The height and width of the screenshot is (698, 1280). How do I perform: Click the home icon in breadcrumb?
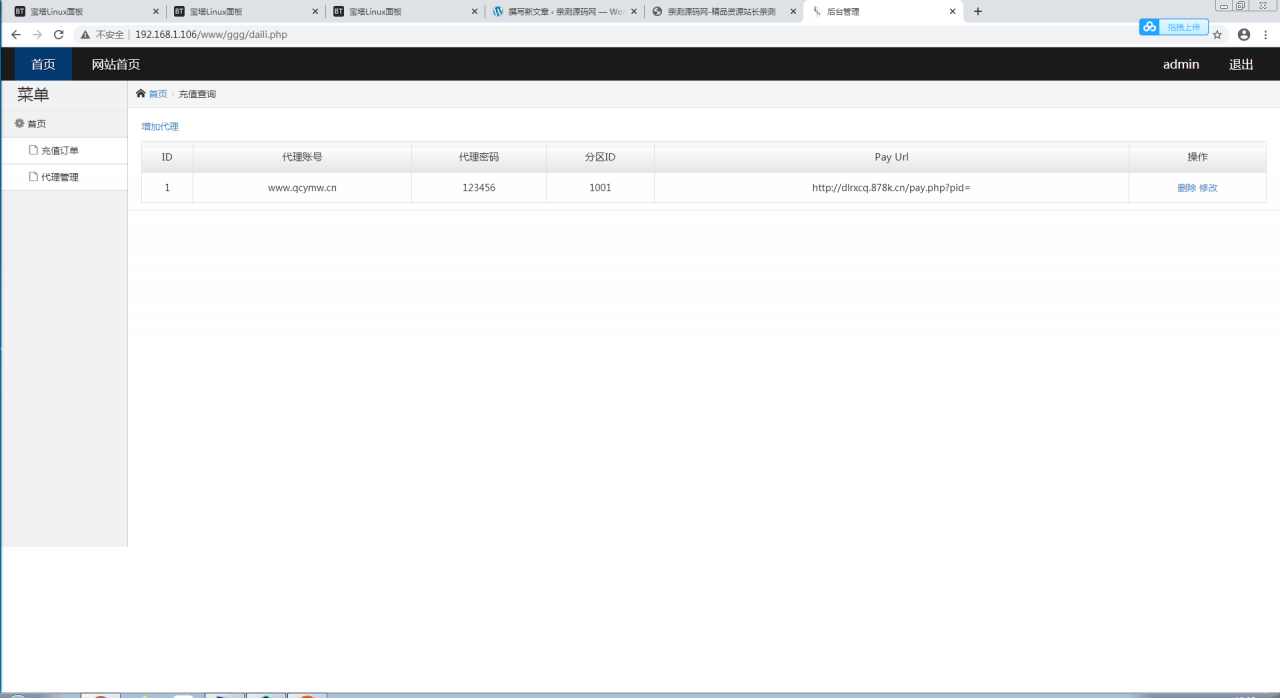pyautogui.click(x=141, y=94)
